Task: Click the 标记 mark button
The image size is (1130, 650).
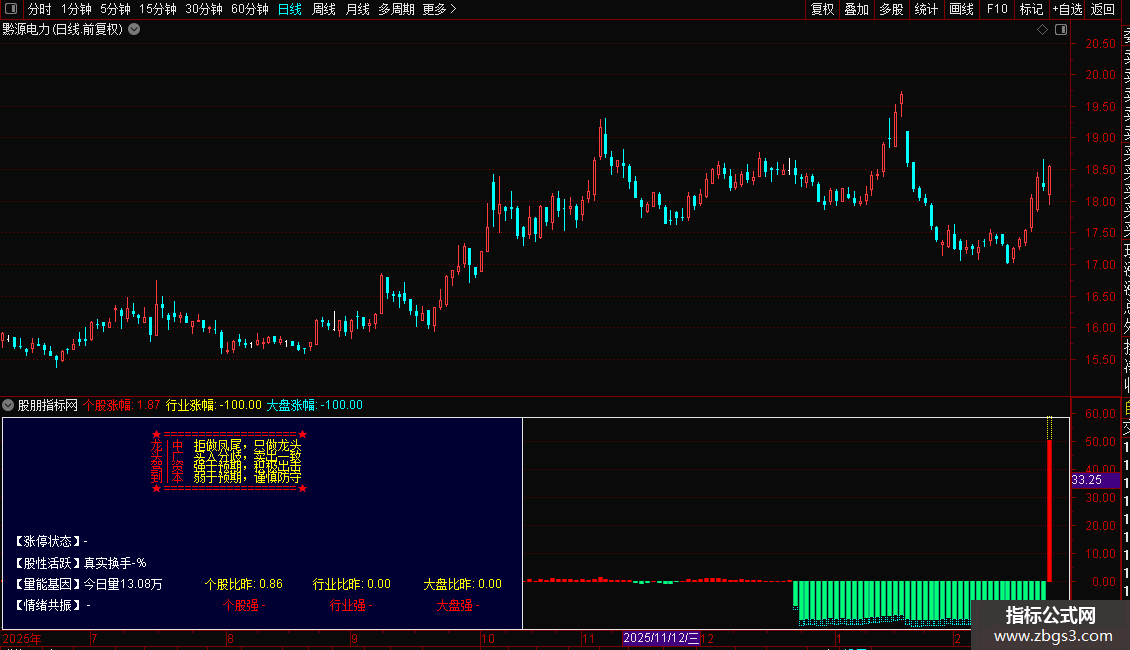Action: coord(1031,9)
